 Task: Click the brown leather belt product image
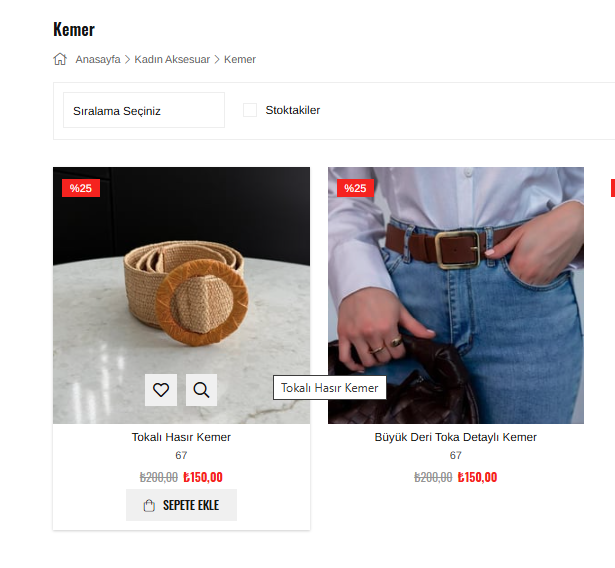pos(456,295)
